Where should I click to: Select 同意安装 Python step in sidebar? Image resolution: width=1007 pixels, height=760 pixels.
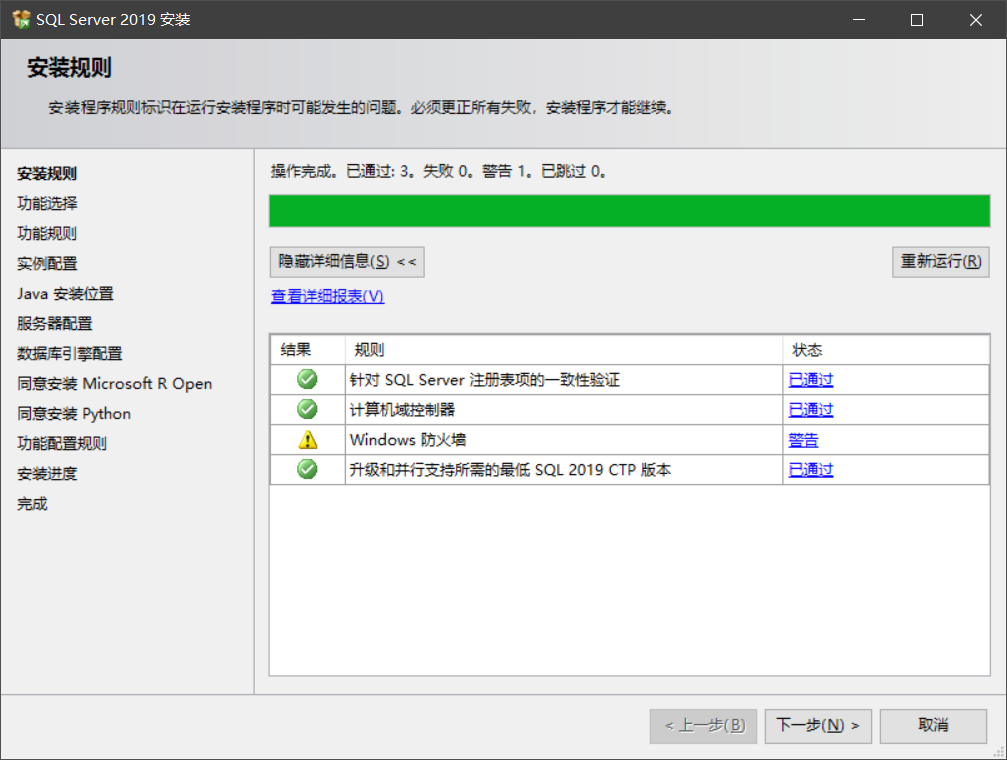(74, 414)
